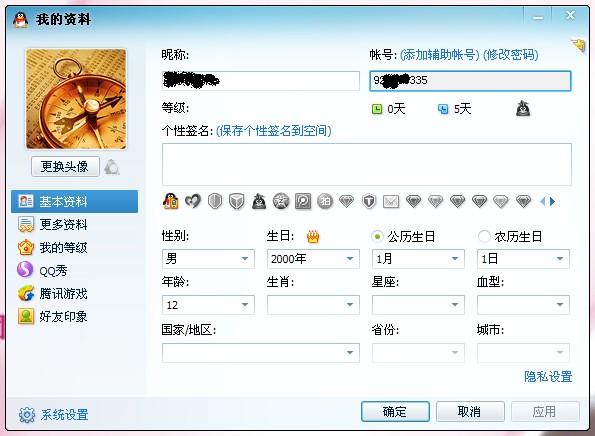
Task: Select 公历生日 radio button
Action: pos(377,236)
